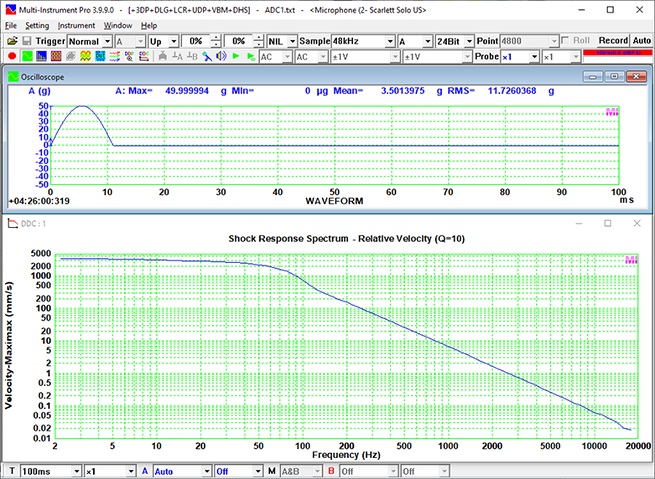Viewport: 655px width, 479px height.
Task: Open the Setting menu
Action: (37, 25)
